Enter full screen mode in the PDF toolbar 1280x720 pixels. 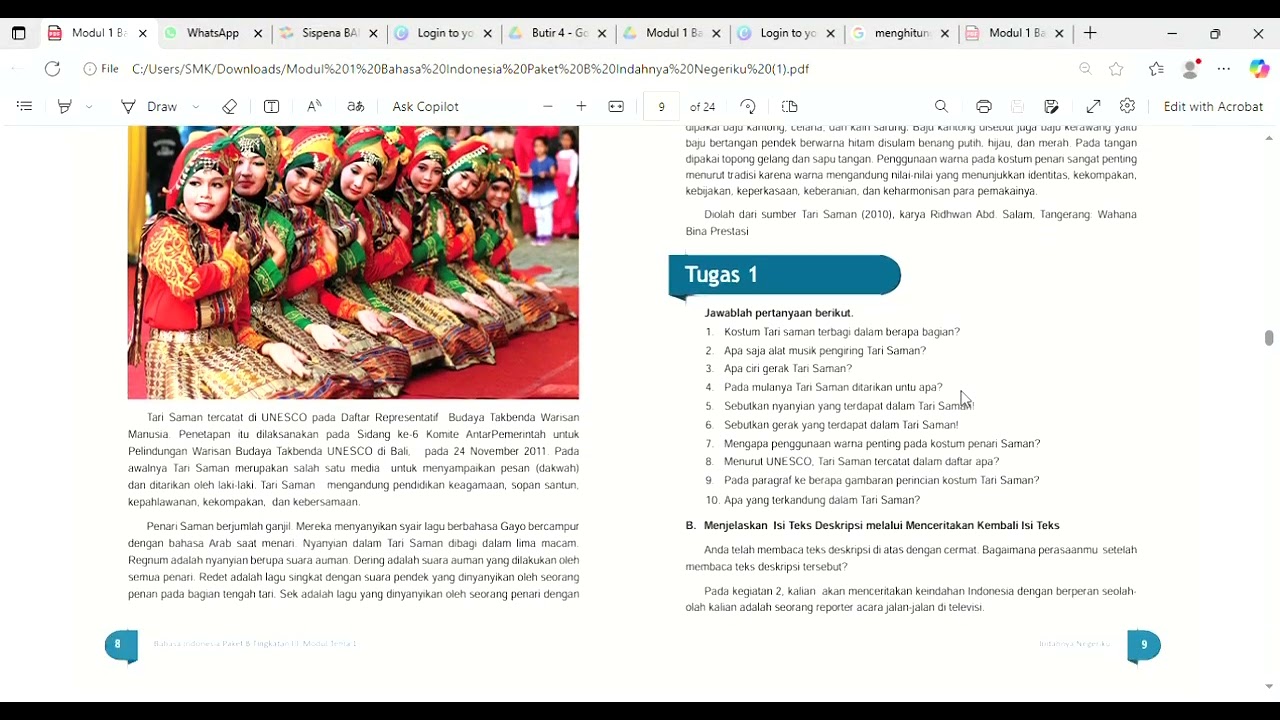(x=1094, y=106)
